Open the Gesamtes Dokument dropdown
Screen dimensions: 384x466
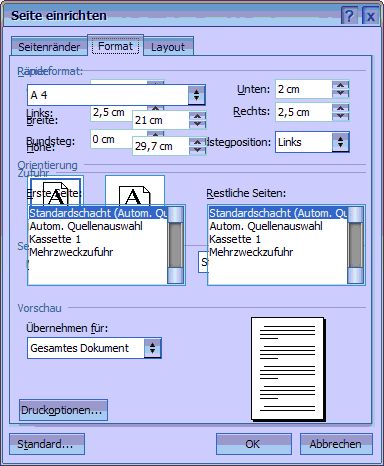pos(94,348)
